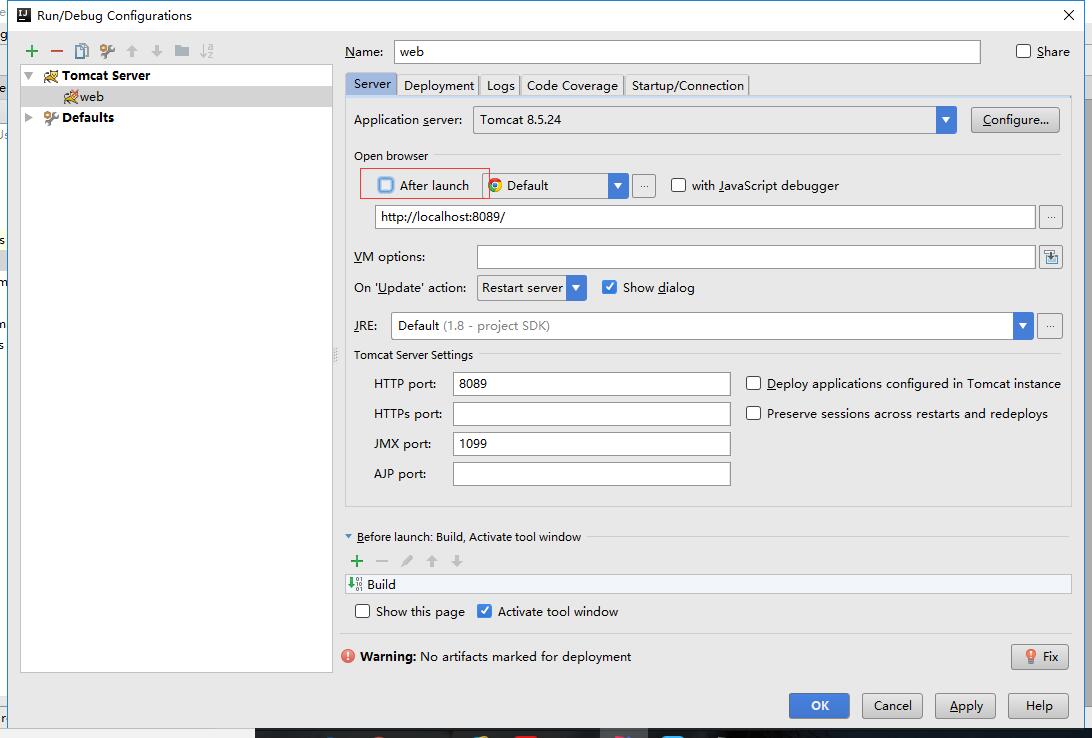
Task: Add a before launch task
Action: (357, 561)
